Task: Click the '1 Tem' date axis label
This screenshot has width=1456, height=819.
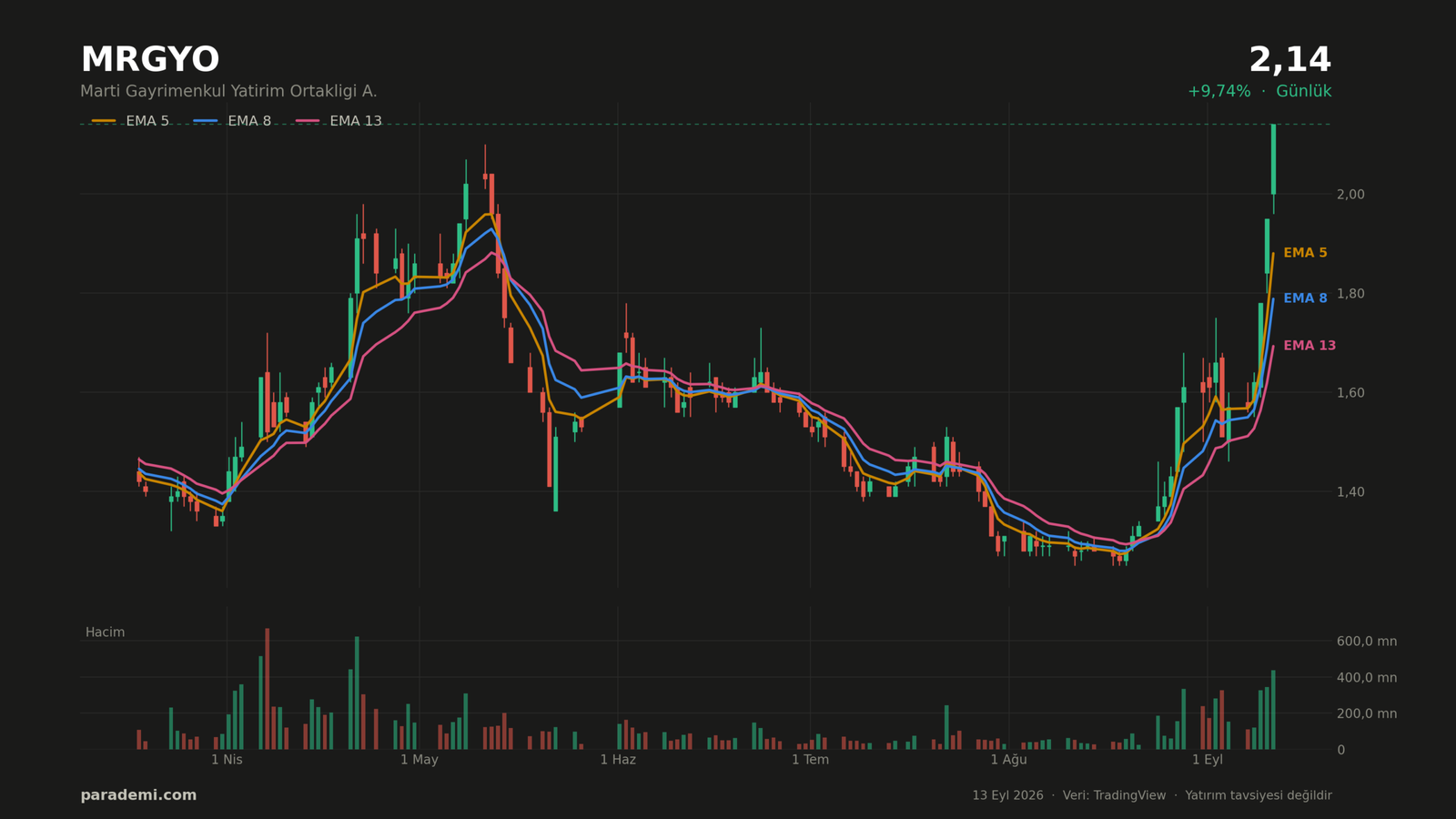Action: point(810,760)
